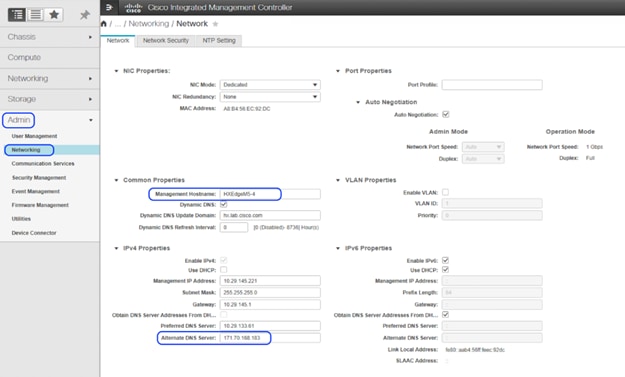This screenshot has width=625, height=377.
Task: Open the Admin Mode Duplex dropdown
Action: (x=483, y=159)
